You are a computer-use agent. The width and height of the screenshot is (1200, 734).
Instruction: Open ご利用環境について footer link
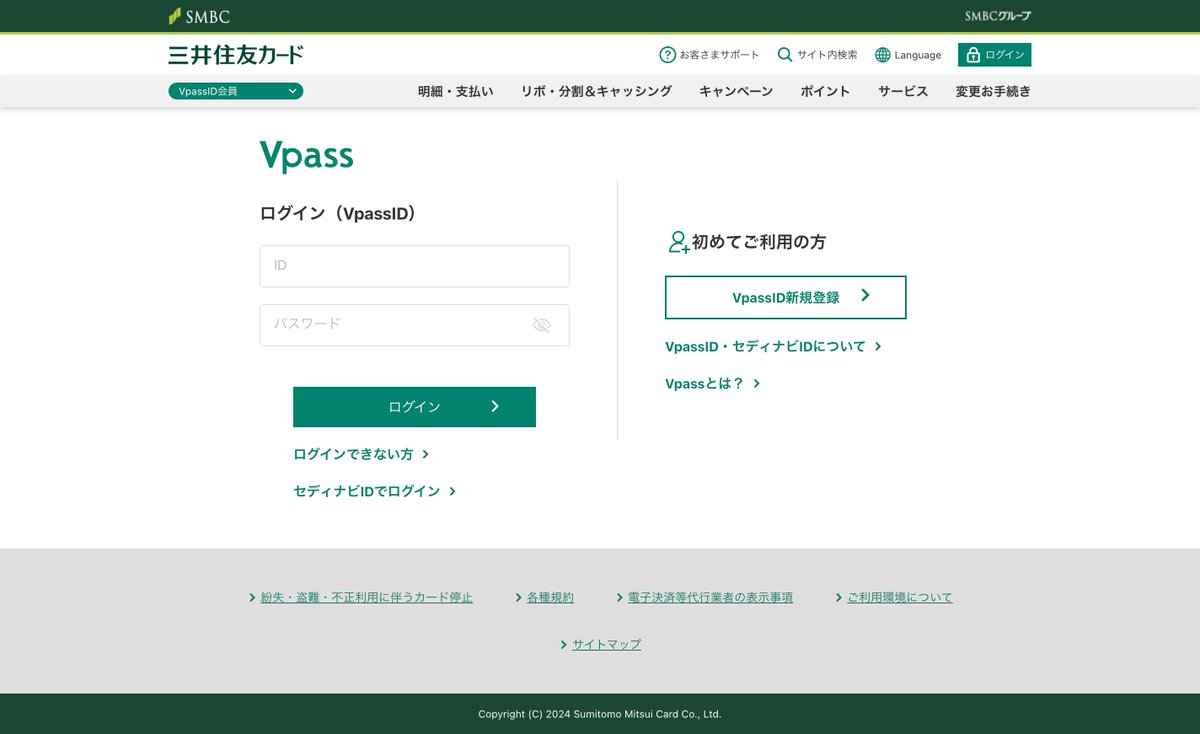pyautogui.click(x=900, y=597)
